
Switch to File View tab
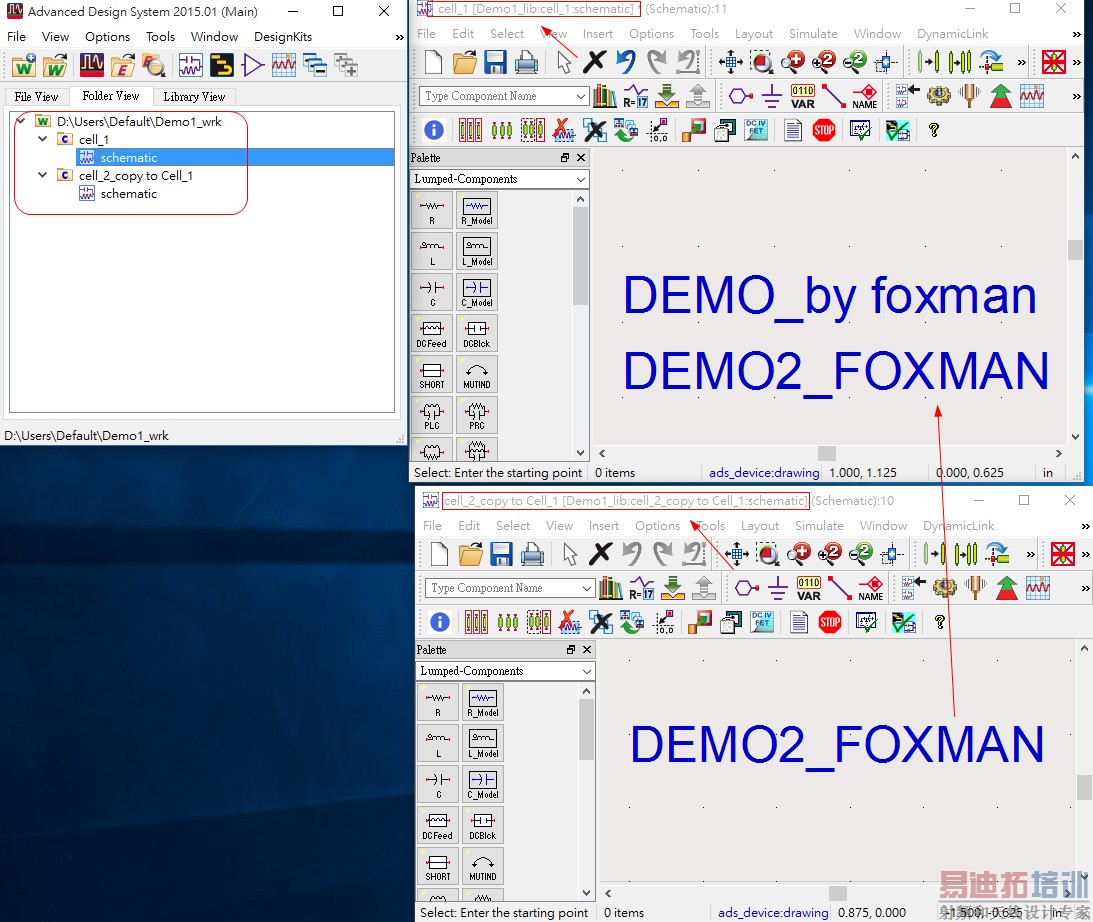(x=36, y=97)
